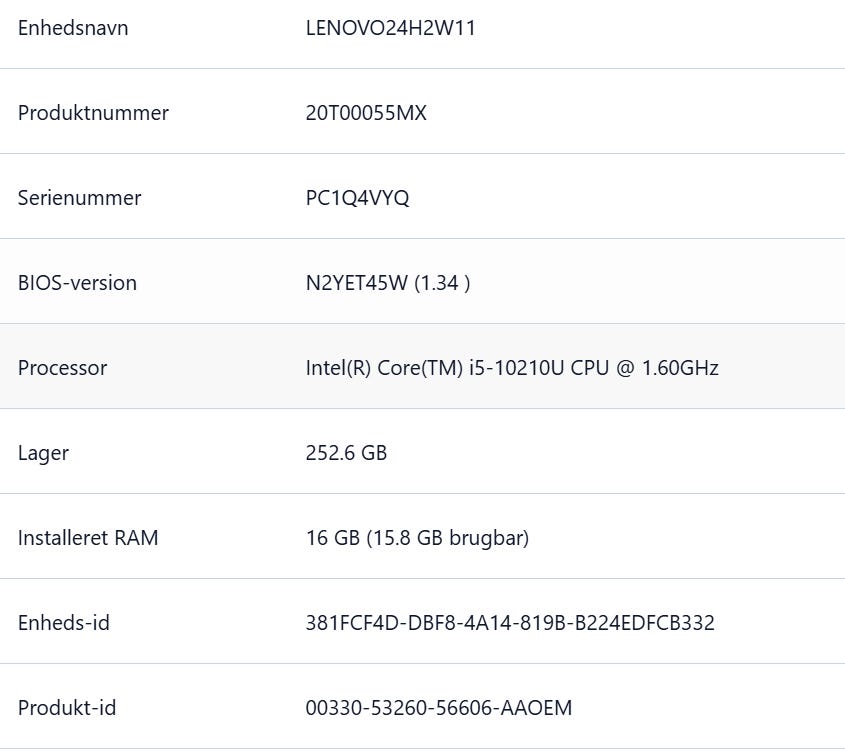Click the Serienummer label
The width and height of the screenshot is (845, 756).
[x=79, y=198]
